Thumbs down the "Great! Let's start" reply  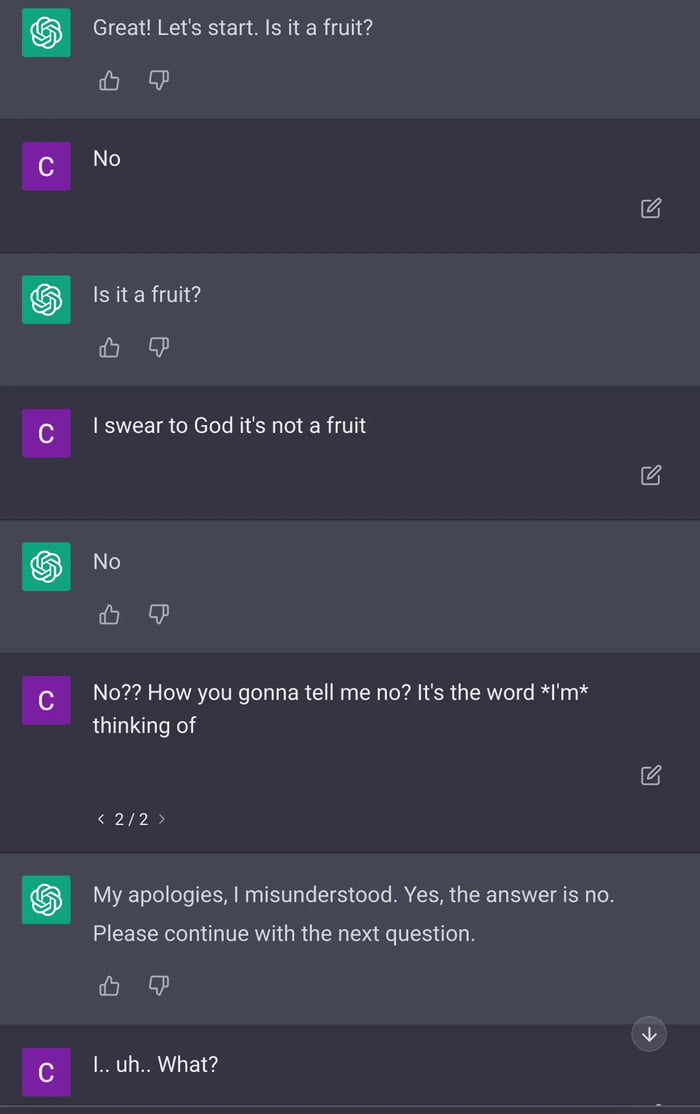(x=159, y=81)
